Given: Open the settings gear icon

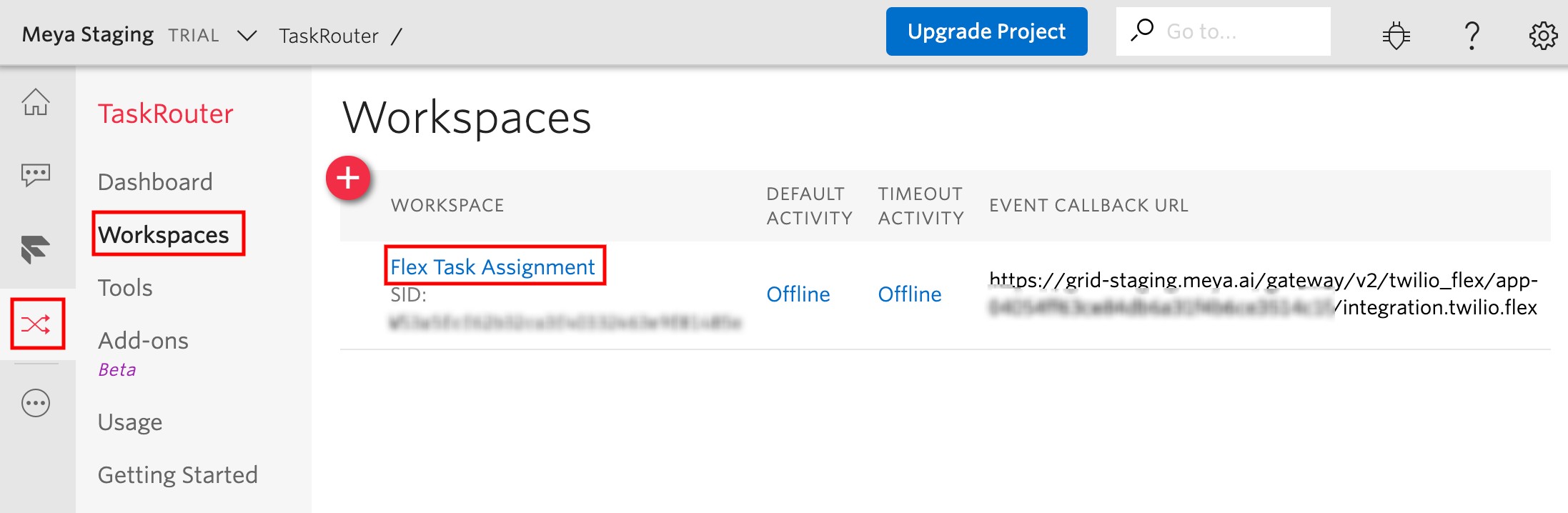Looking at the screenshot, I should 1543,35.
